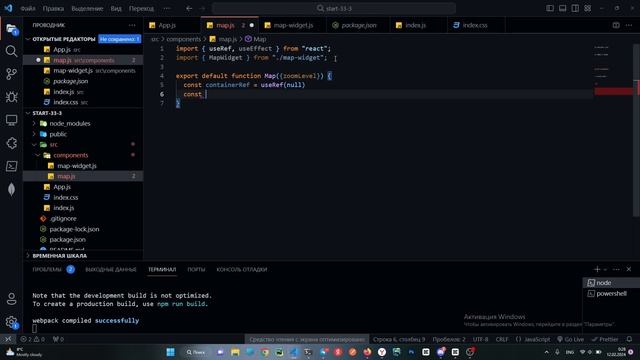Image resolution: width=640 pixels, height=360 pixels.
Task: Open the Accounts menu
Action: [x=11, y=299]
